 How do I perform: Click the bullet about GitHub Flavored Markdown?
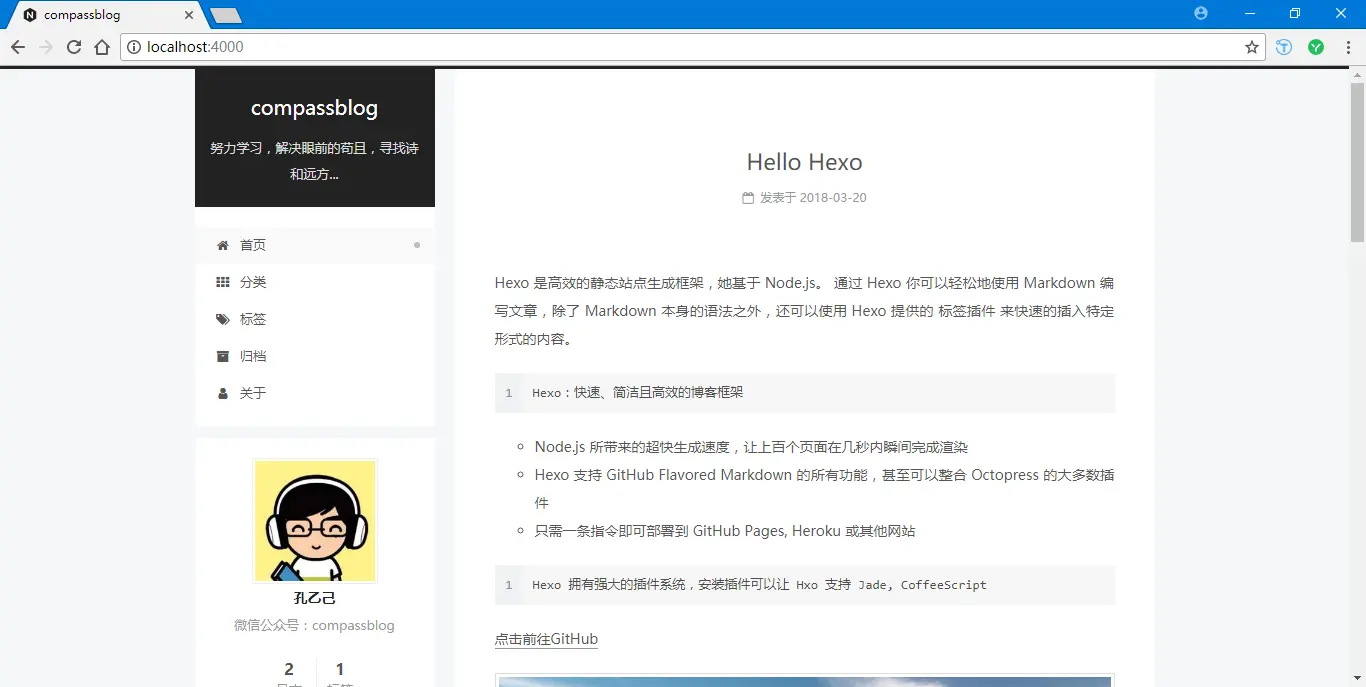click(x=824, y=489)
